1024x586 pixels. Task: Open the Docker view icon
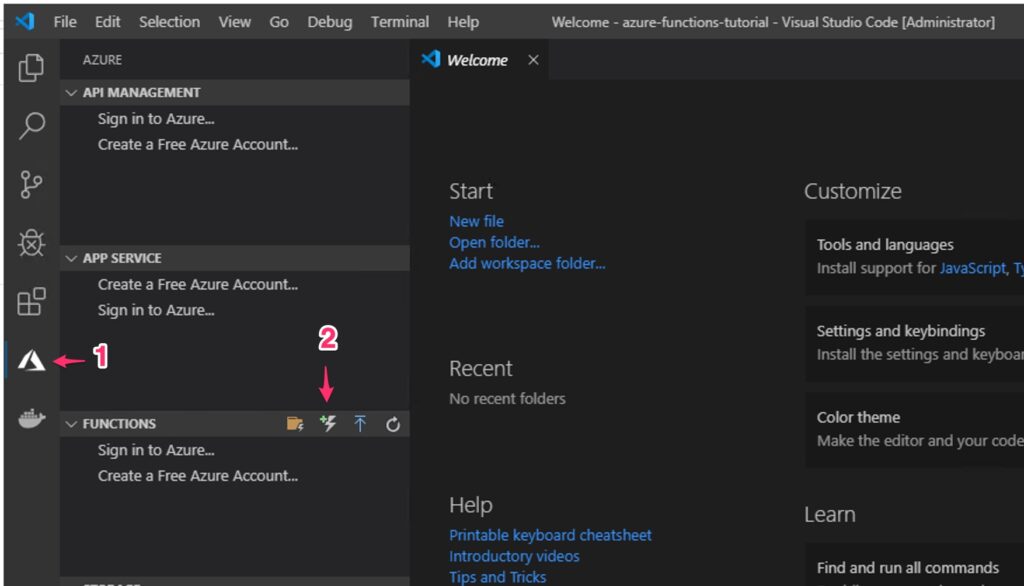point(31,419)
